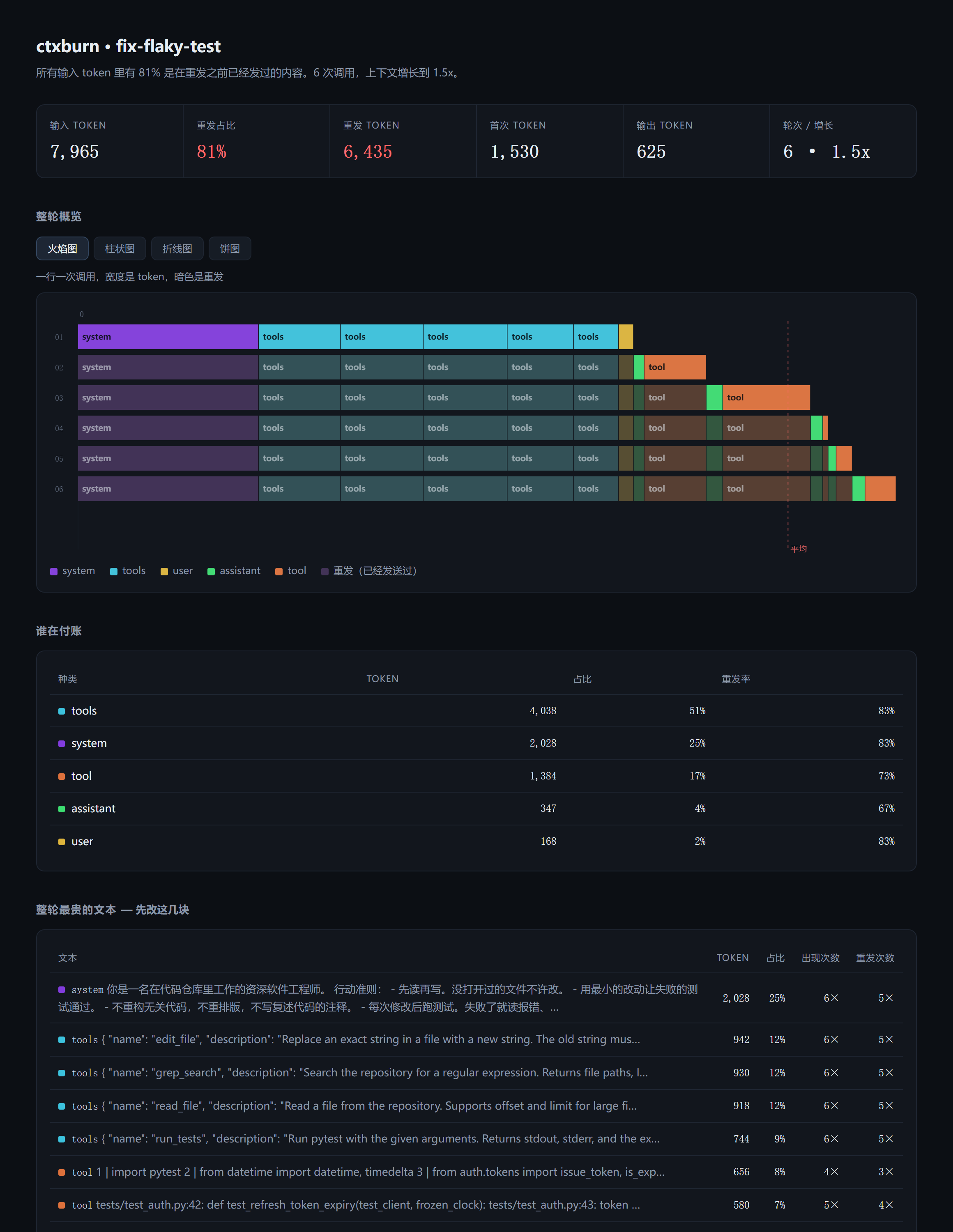This screenshot has width=953, height=1232.
Task: Open the 'import pytest' tool output row
Action: click(x=476, y=1172)
